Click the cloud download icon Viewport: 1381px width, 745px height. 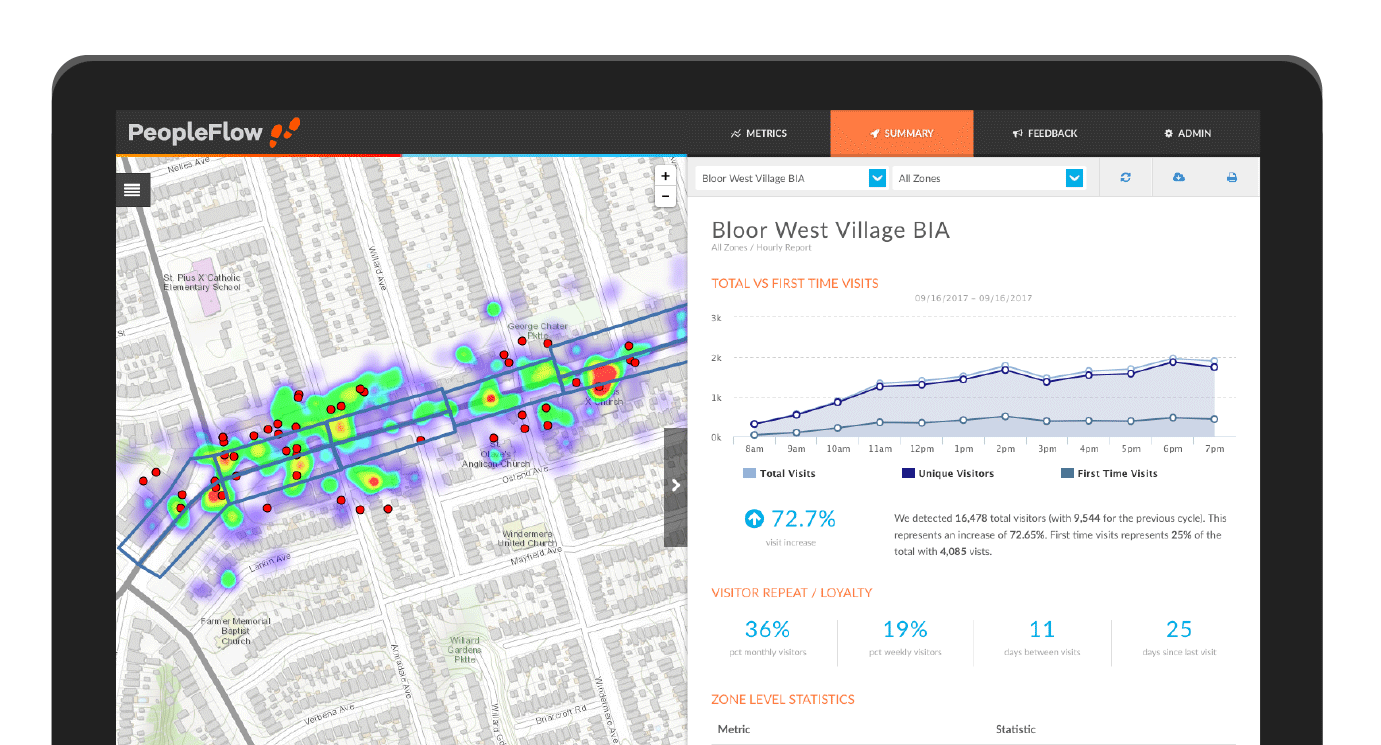1178,178
